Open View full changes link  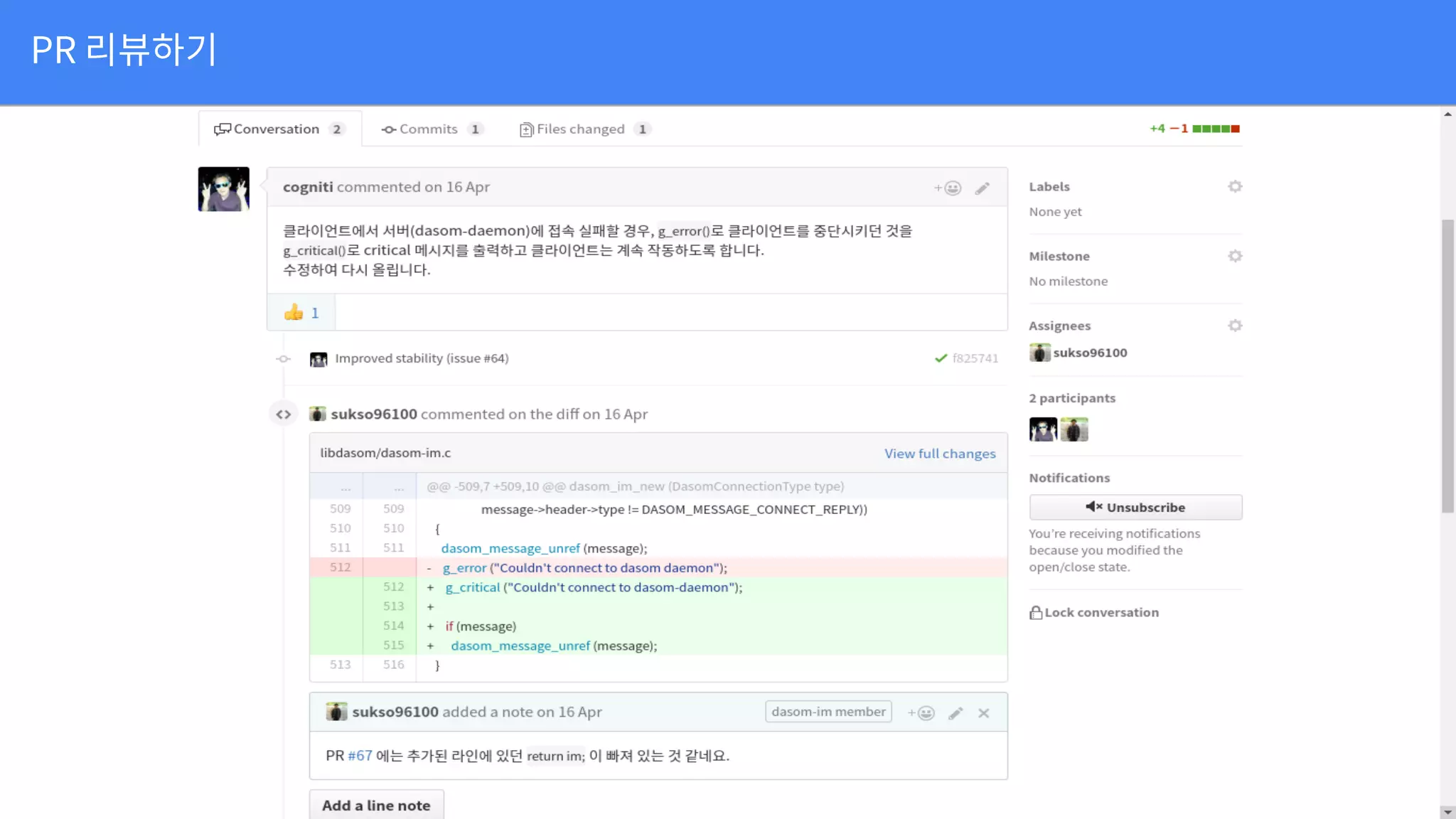(940, 454)
